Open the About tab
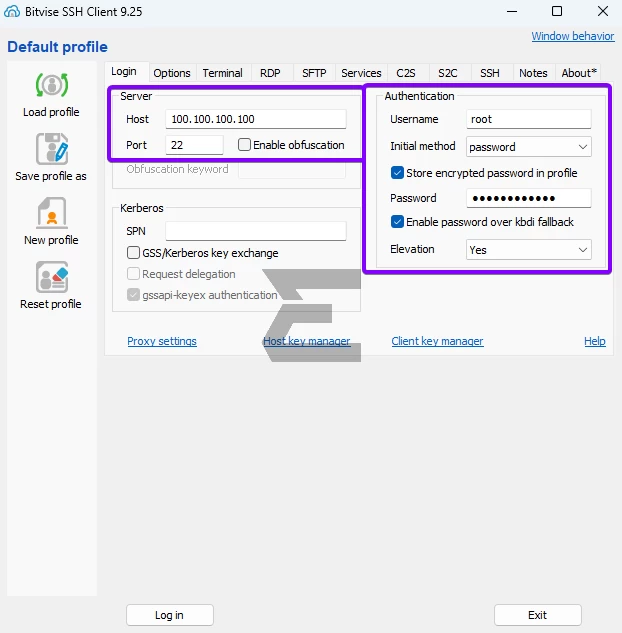This screenshot has width=622, height=633. (x=579, y=73)
